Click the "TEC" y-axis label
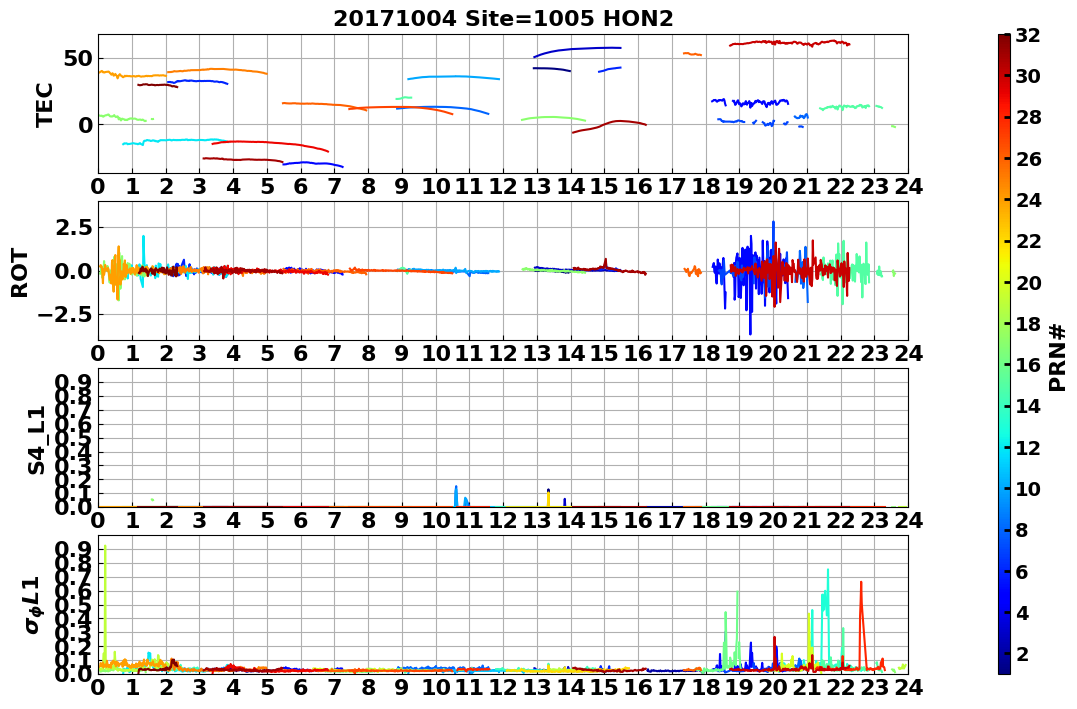The width and height of the screenshot is (1077, 709). coord(44,104)
